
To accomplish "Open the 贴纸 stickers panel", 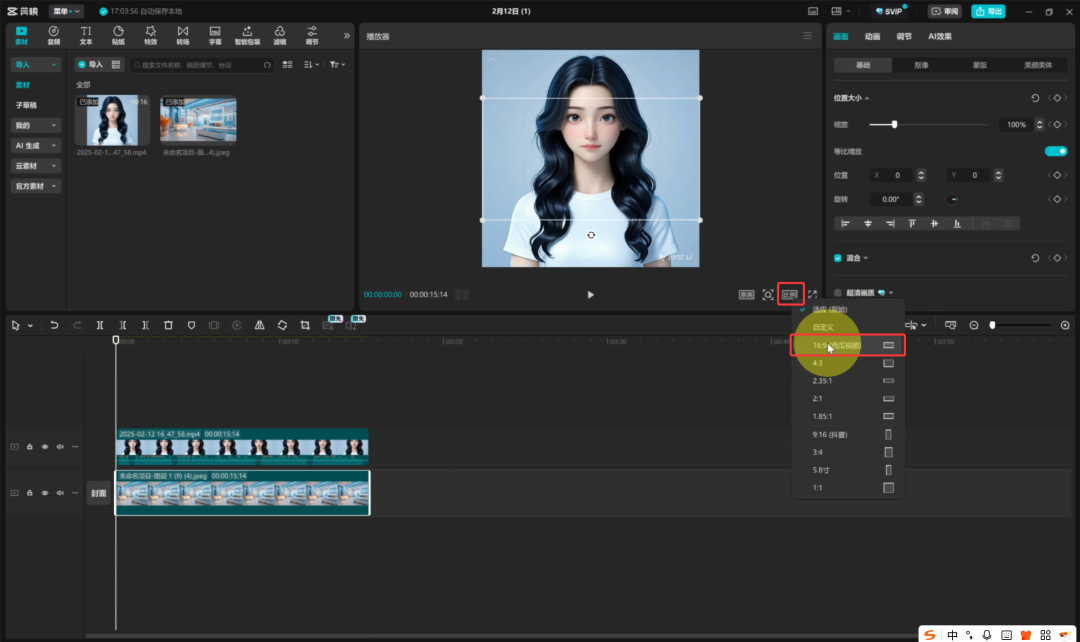I will tap(118, 35).
